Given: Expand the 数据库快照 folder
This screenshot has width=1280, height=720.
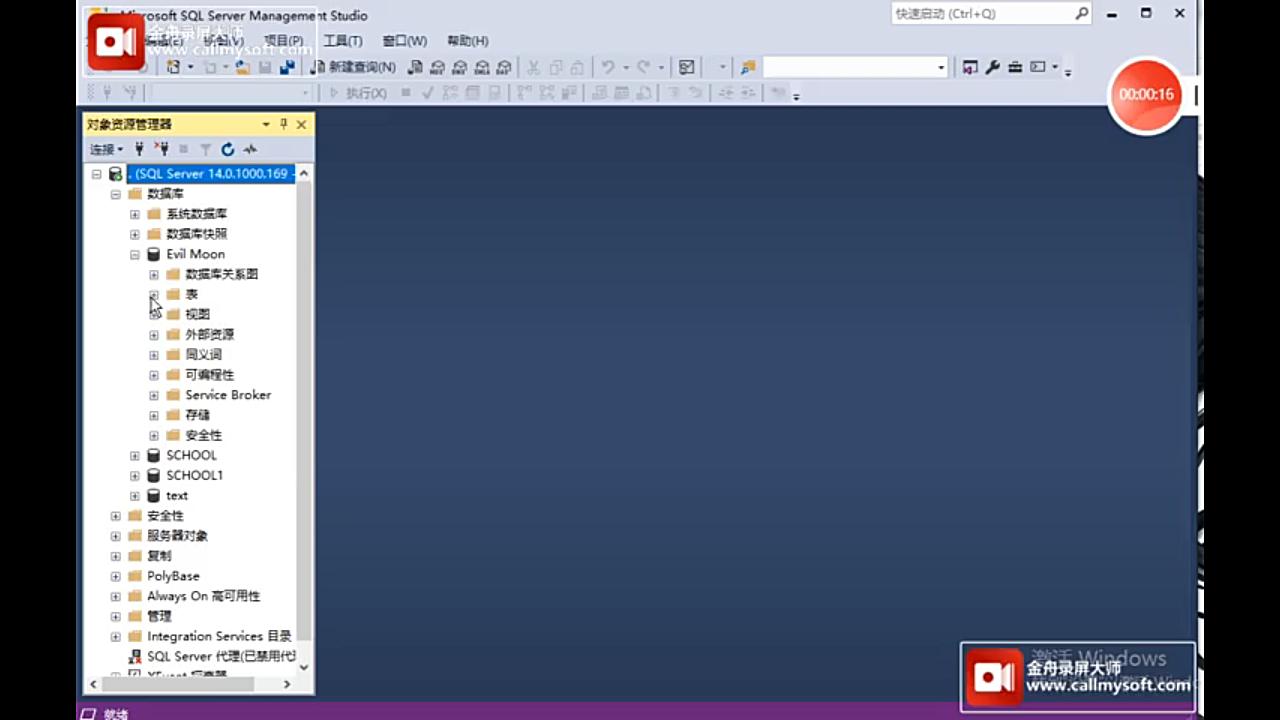Looking at the screenshot, I should 134,234.
